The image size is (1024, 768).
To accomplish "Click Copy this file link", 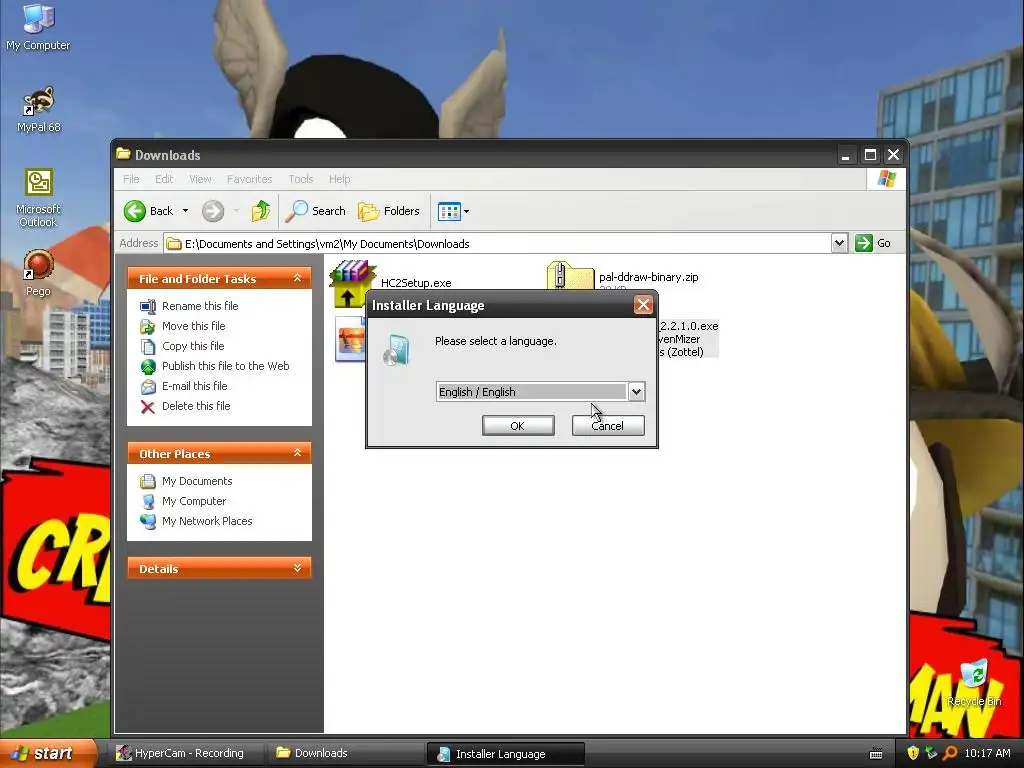I will click(193, 346).
